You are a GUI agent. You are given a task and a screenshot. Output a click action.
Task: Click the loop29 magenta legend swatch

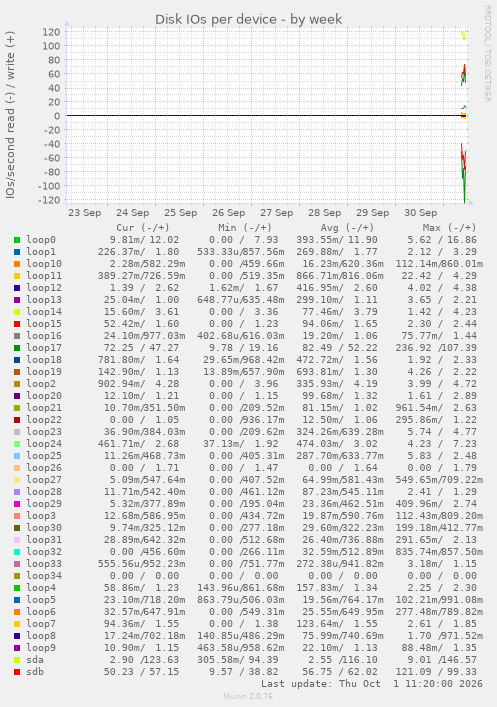point(17,504)
